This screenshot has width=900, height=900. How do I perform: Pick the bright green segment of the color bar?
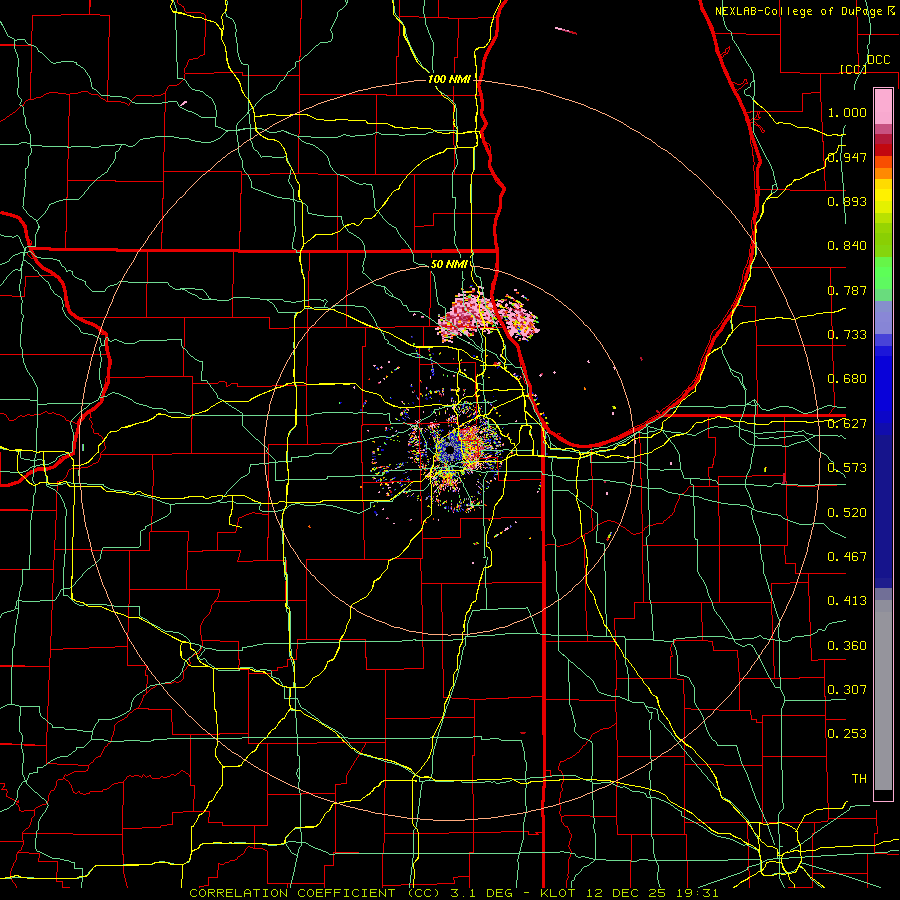coord(883,273)
